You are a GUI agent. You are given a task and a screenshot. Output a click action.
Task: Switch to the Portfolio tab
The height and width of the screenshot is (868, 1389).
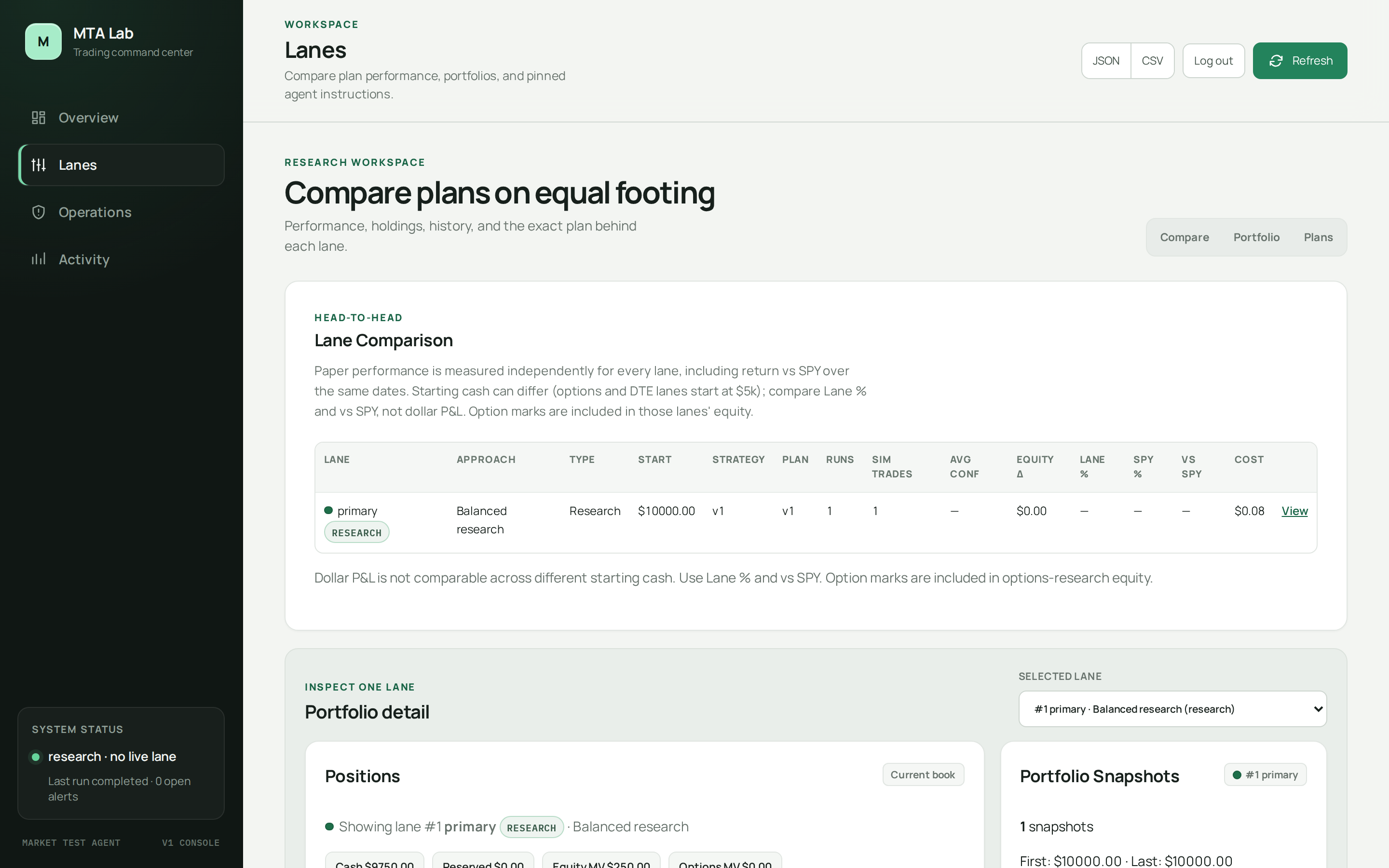point(1256,237)
